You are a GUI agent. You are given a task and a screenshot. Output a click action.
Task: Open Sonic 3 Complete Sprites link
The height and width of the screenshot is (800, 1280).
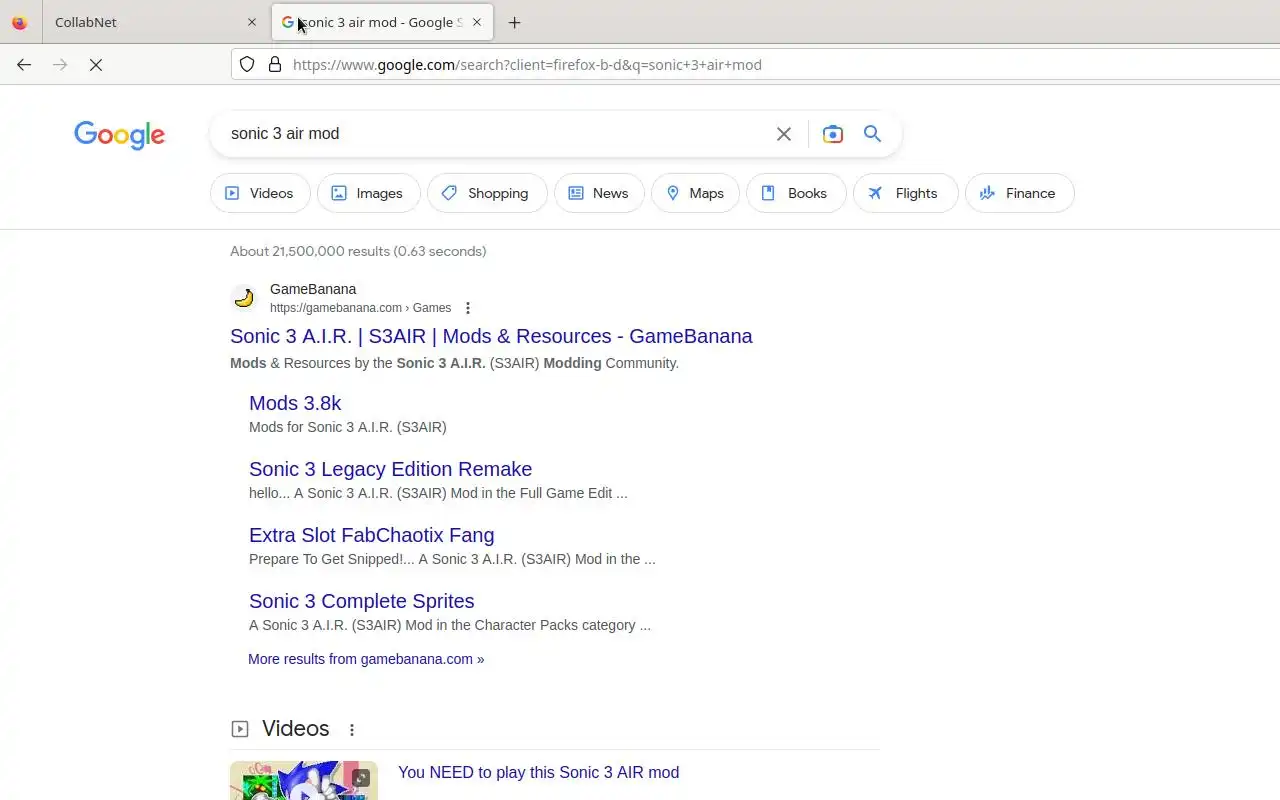click(361, 601)
